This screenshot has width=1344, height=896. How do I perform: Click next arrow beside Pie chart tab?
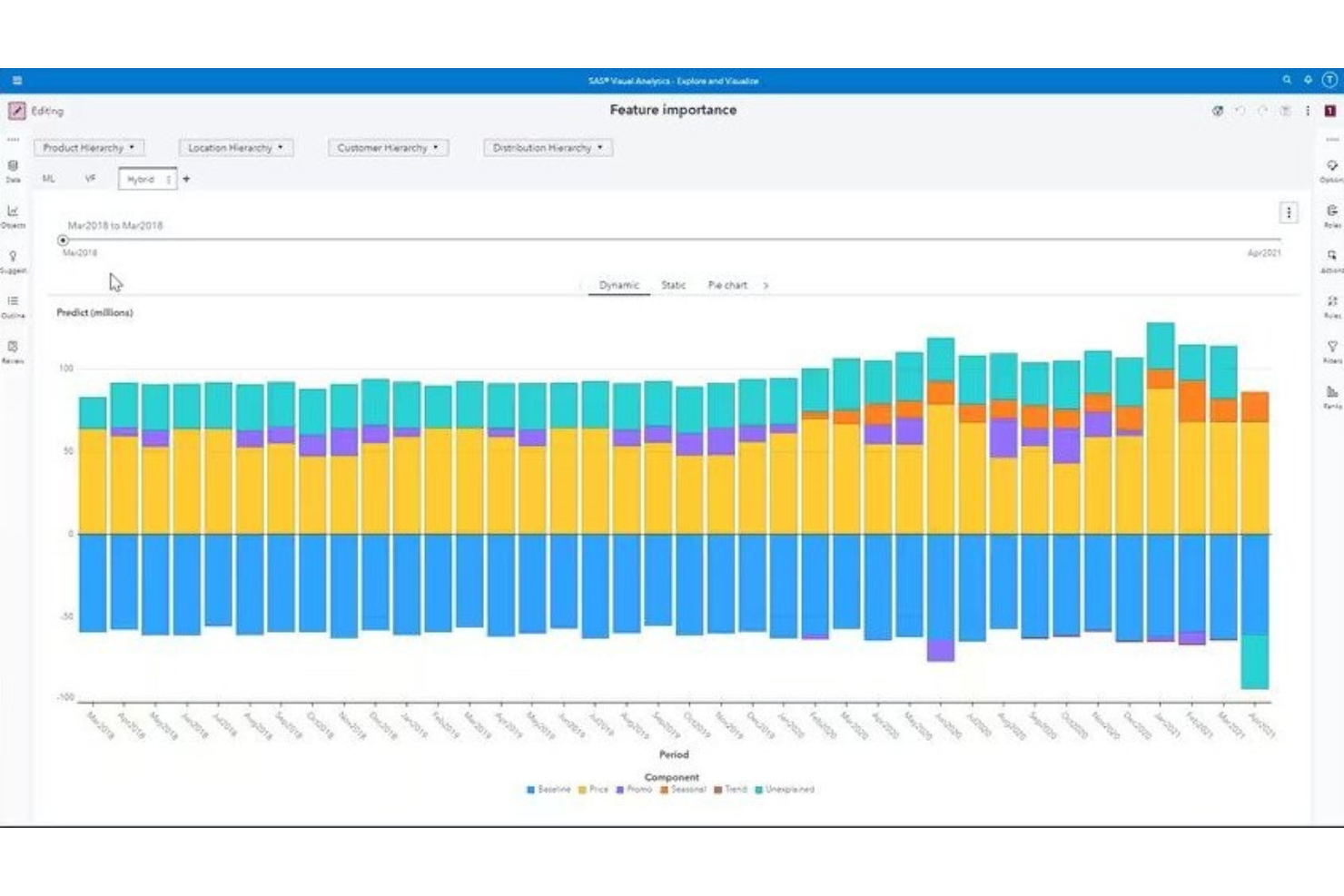[x=766, y=285]
